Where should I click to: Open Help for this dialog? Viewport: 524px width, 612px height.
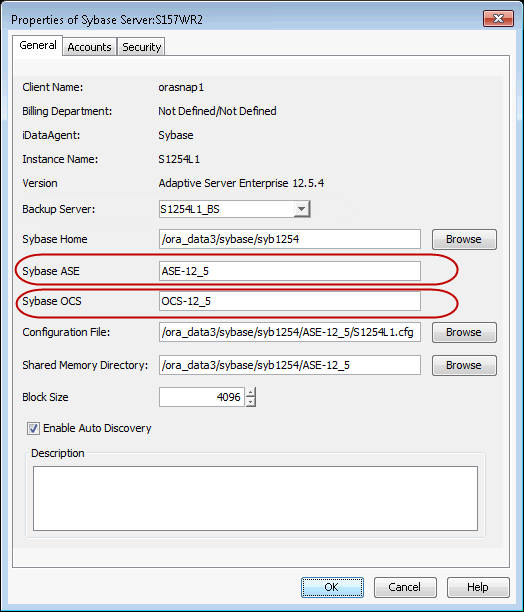click(x=478, y=587)
